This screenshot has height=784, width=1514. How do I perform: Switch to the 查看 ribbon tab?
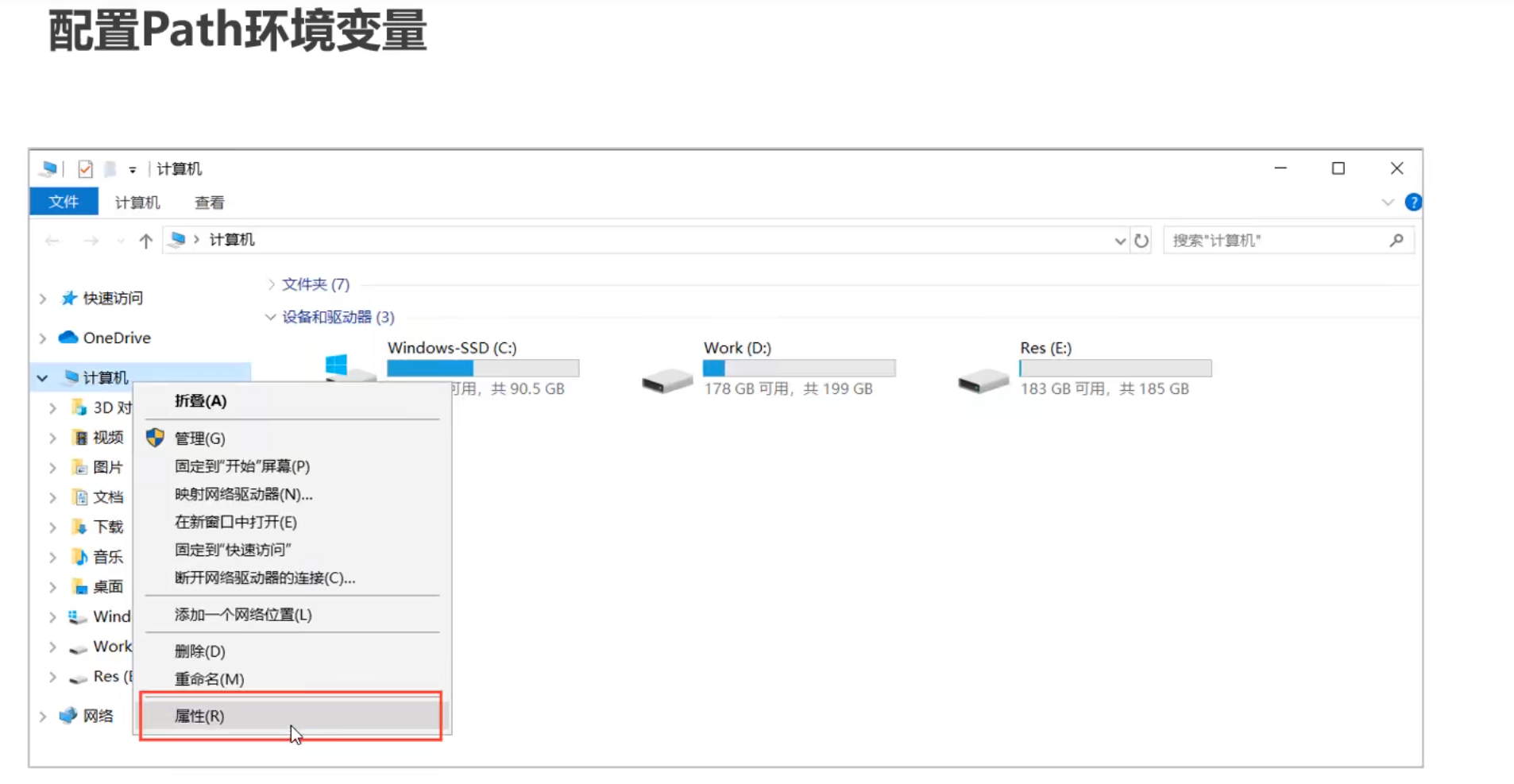pos(210,203)
